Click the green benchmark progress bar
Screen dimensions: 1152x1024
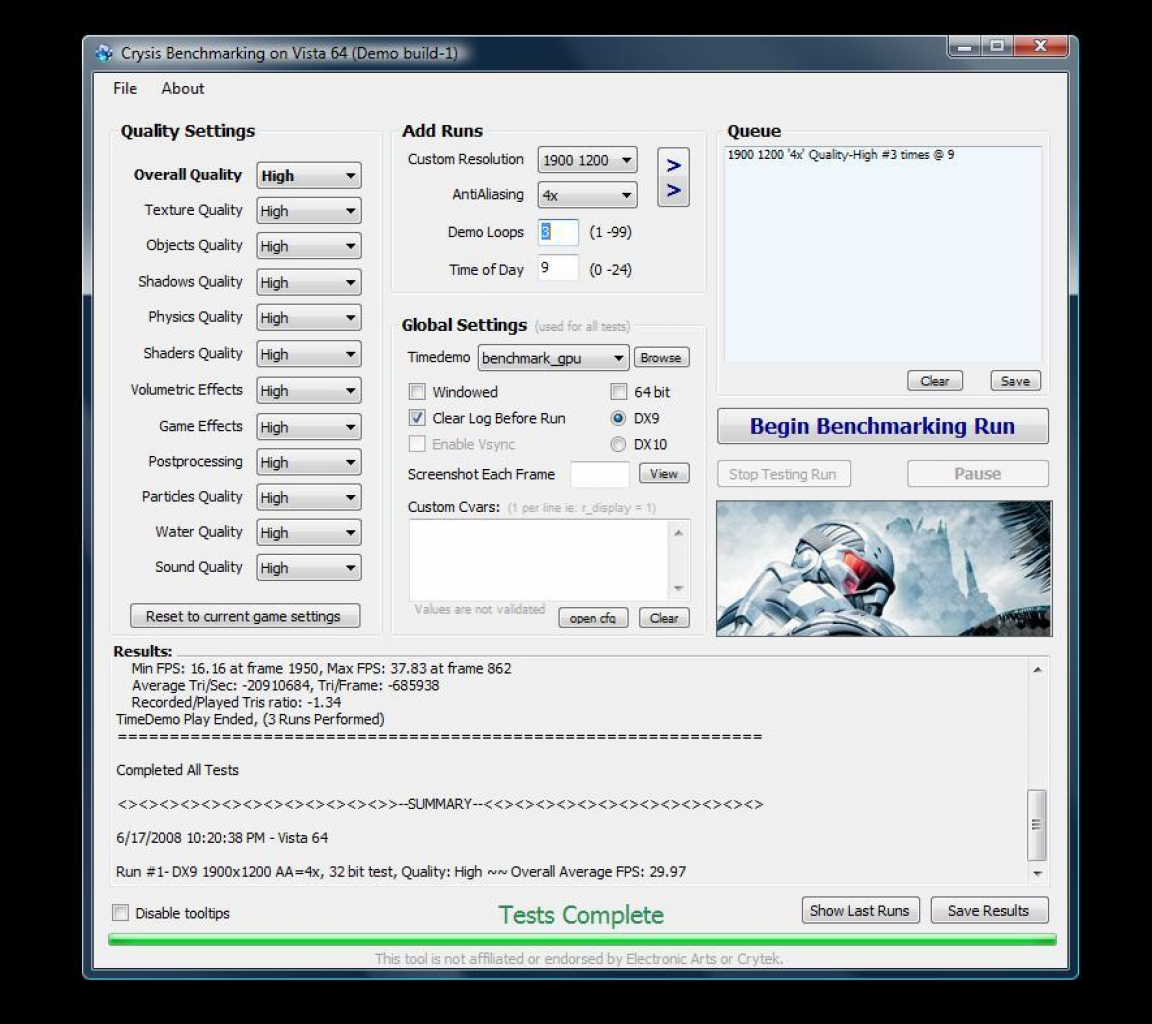[582, 940]
